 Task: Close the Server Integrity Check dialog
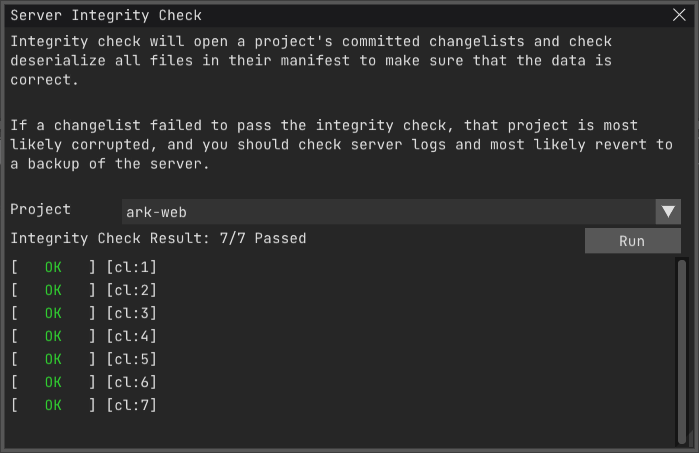point(680,15)
